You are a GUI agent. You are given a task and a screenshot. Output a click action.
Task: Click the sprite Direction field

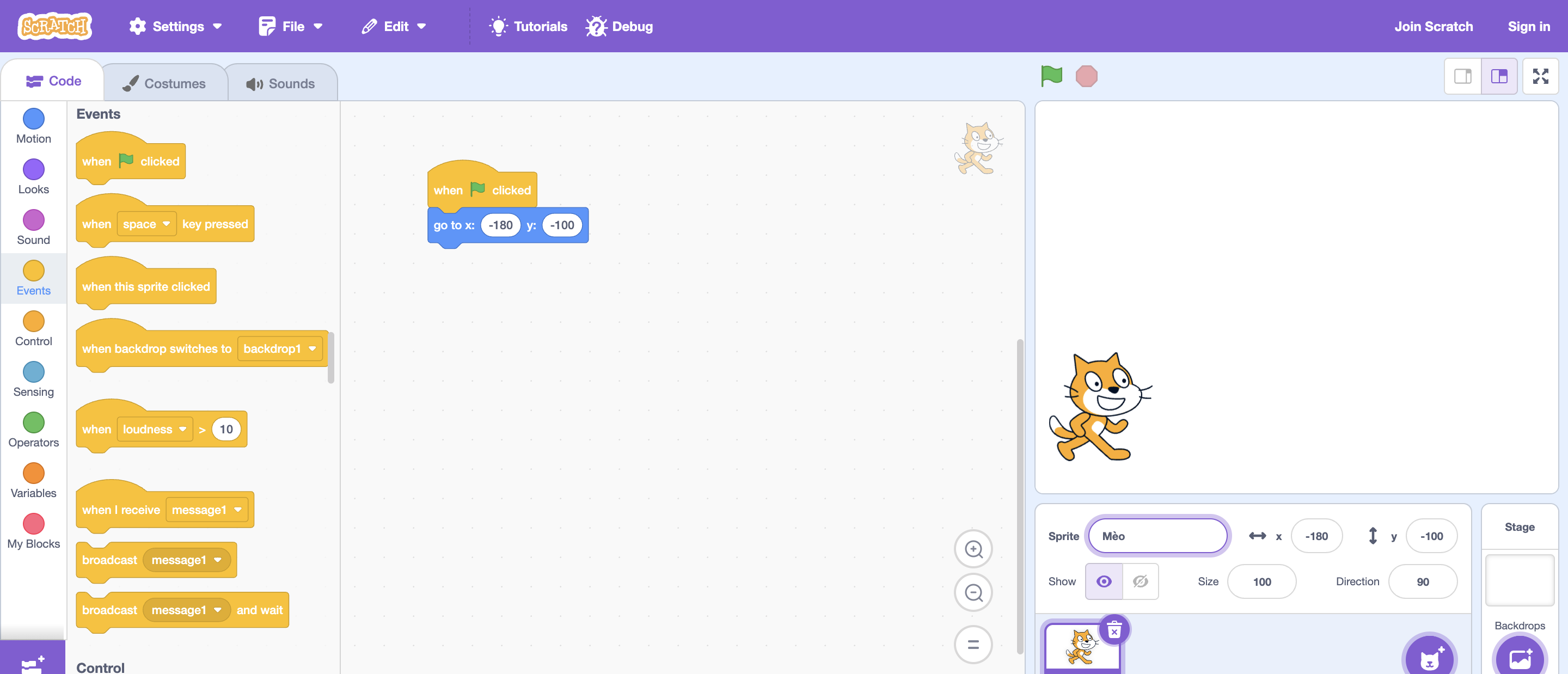(1423, 581)
